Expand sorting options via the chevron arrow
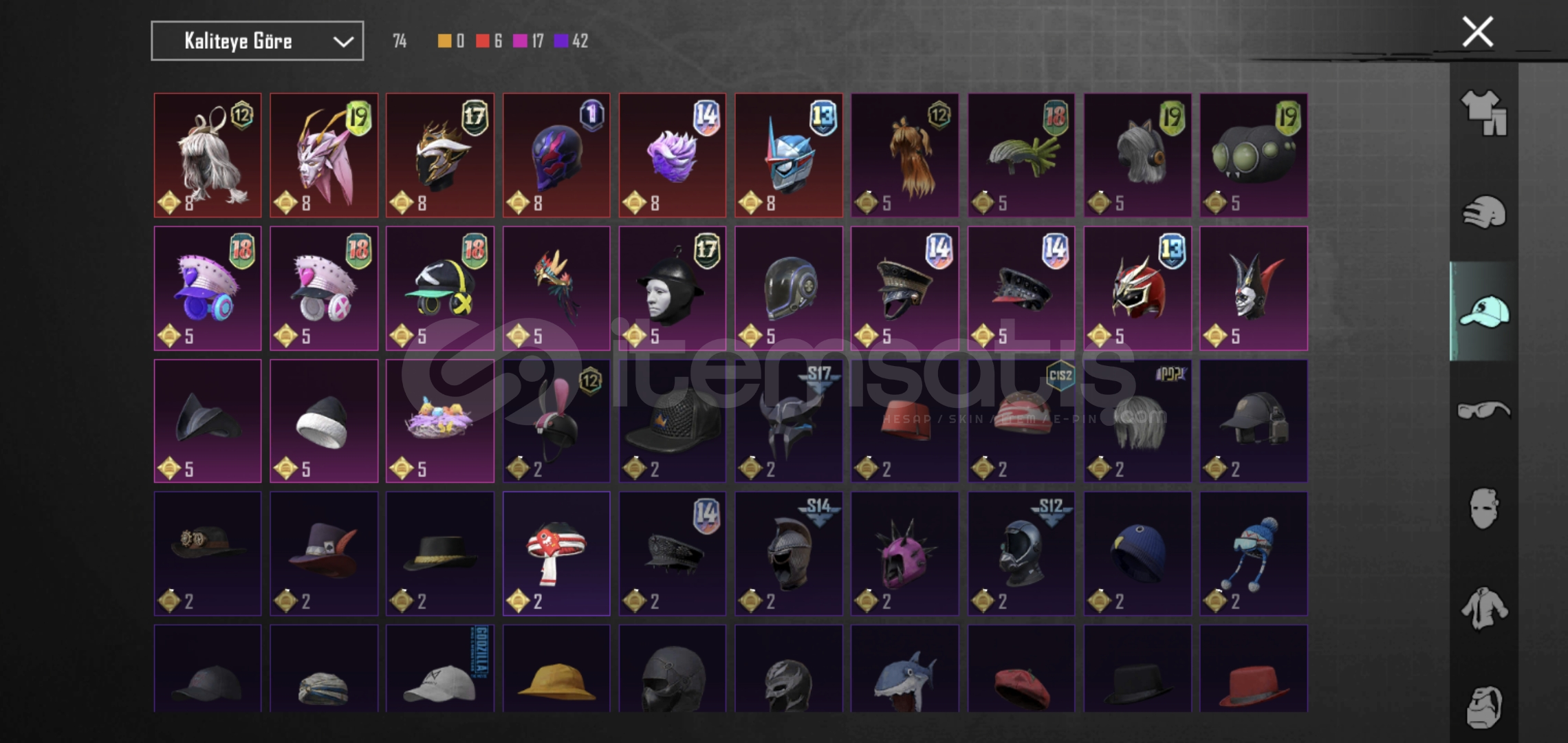Image resolution: width=1568 pixels, height=743 pixels. point(343,41)
